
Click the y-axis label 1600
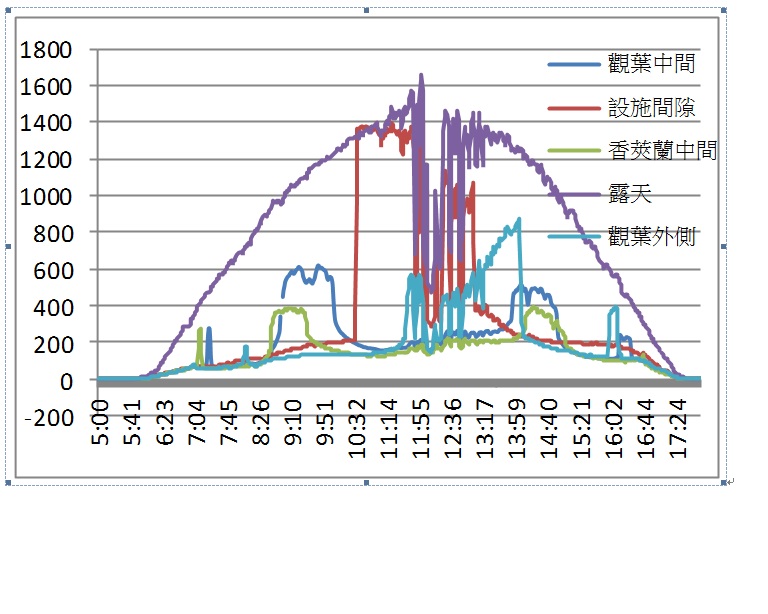pyautogui.click(x=46, y=87)
